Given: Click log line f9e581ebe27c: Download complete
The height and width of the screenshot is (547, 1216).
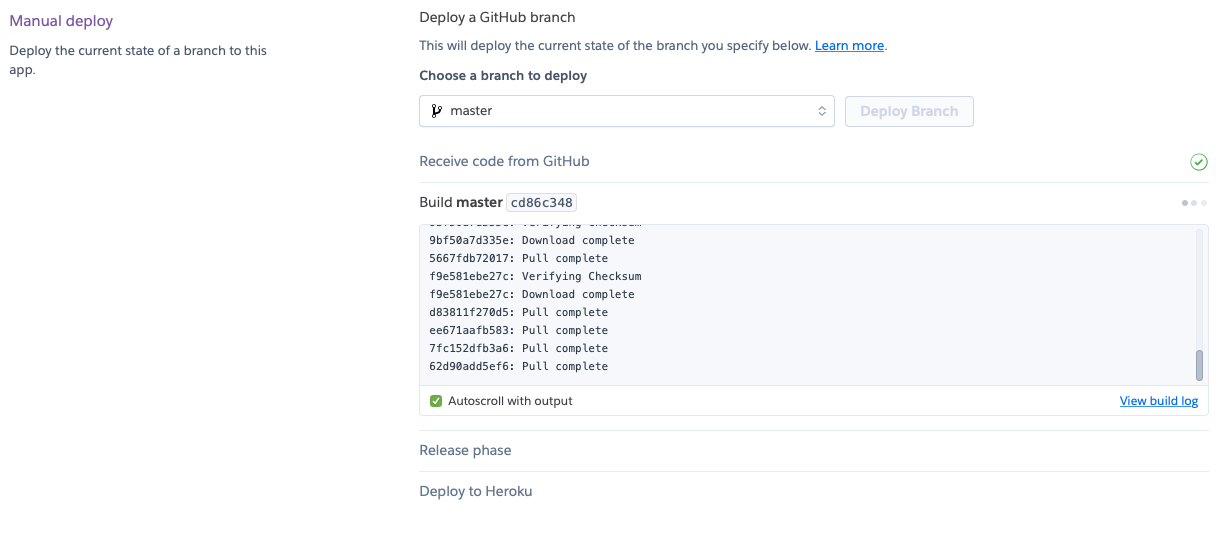Looking at the screenshot, I should [x=532, y=295].
